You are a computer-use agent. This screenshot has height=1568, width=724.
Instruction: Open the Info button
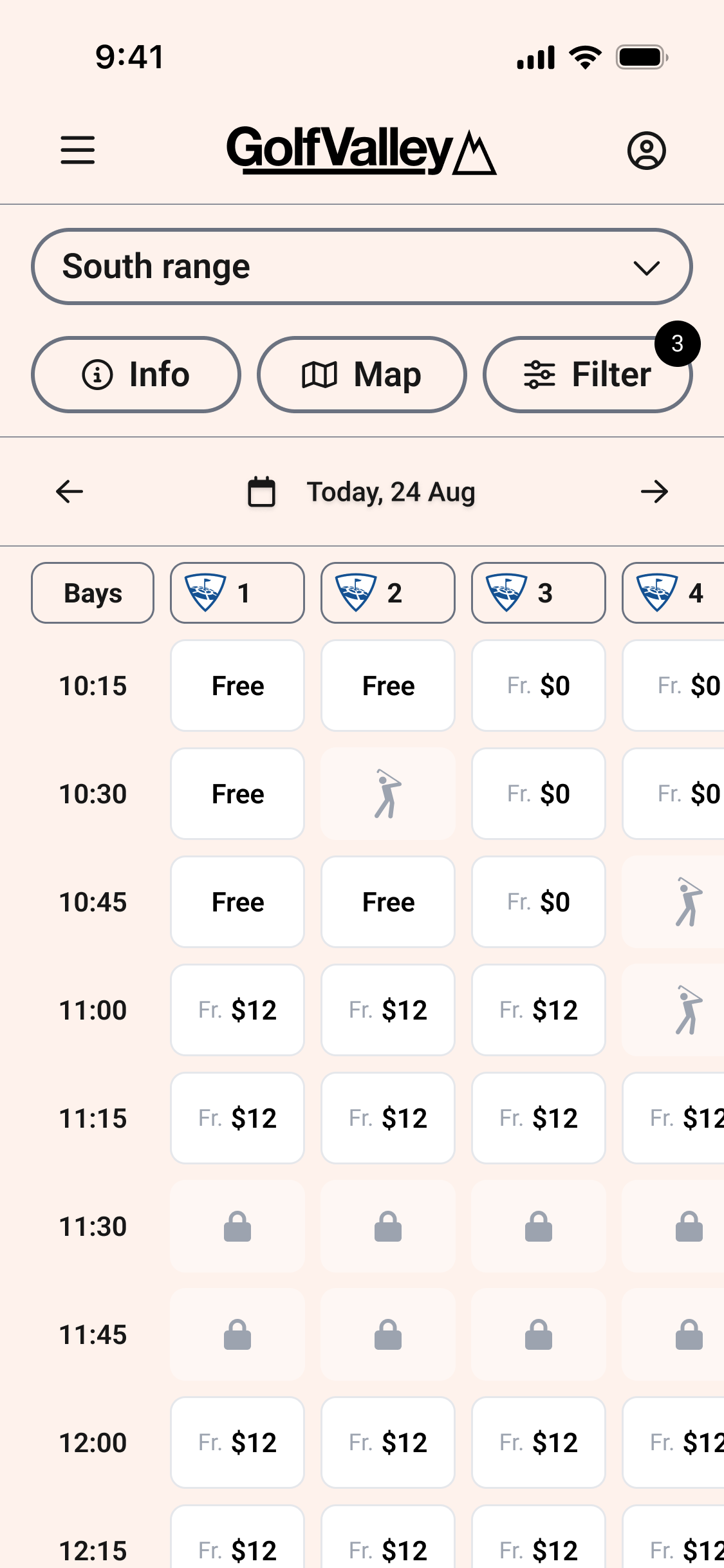coord(136,375)
